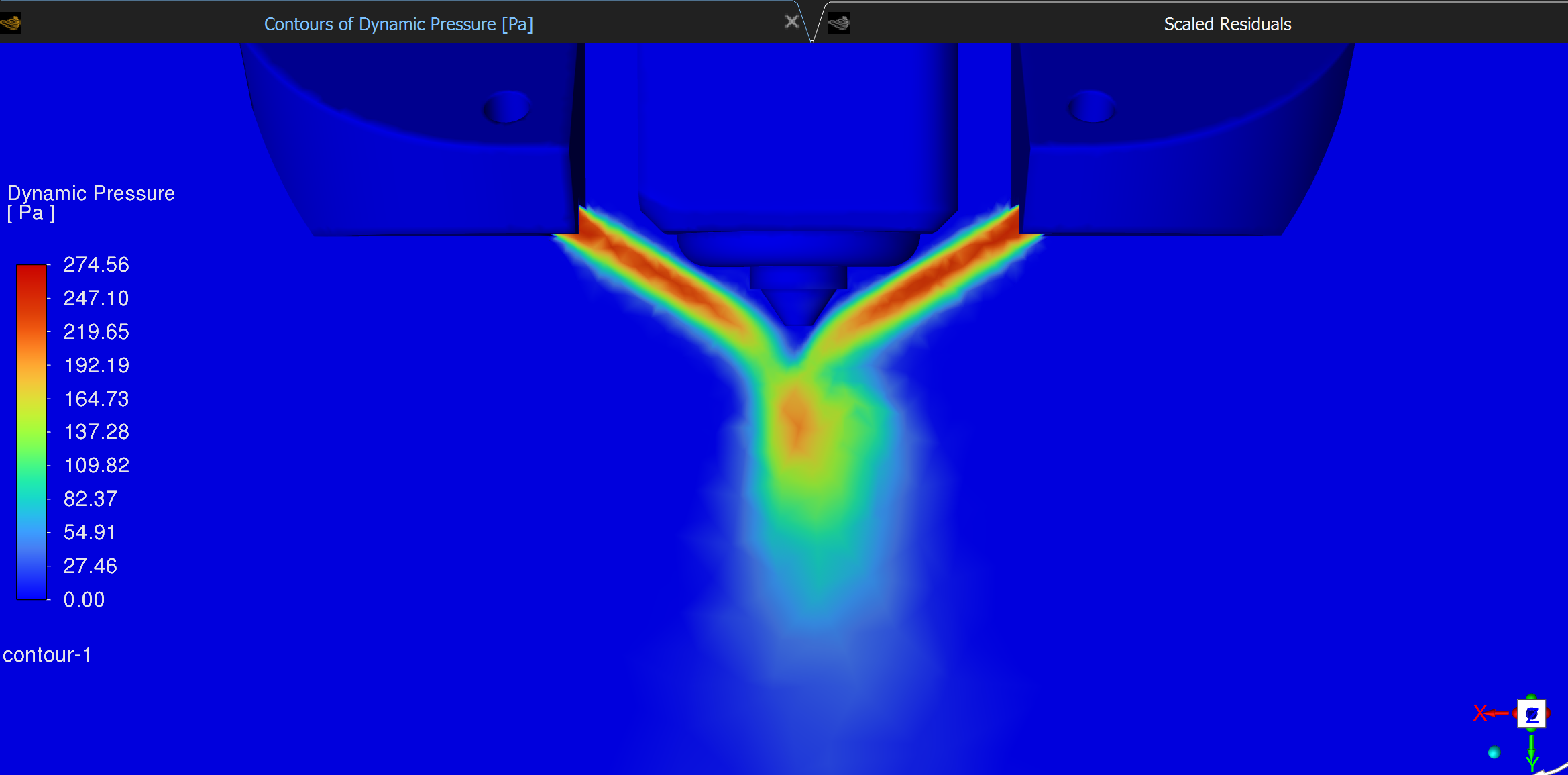1568x775 pixels.
Task: Select the Contours of Dynamic Pressure tab
Action: coord(398,24)
